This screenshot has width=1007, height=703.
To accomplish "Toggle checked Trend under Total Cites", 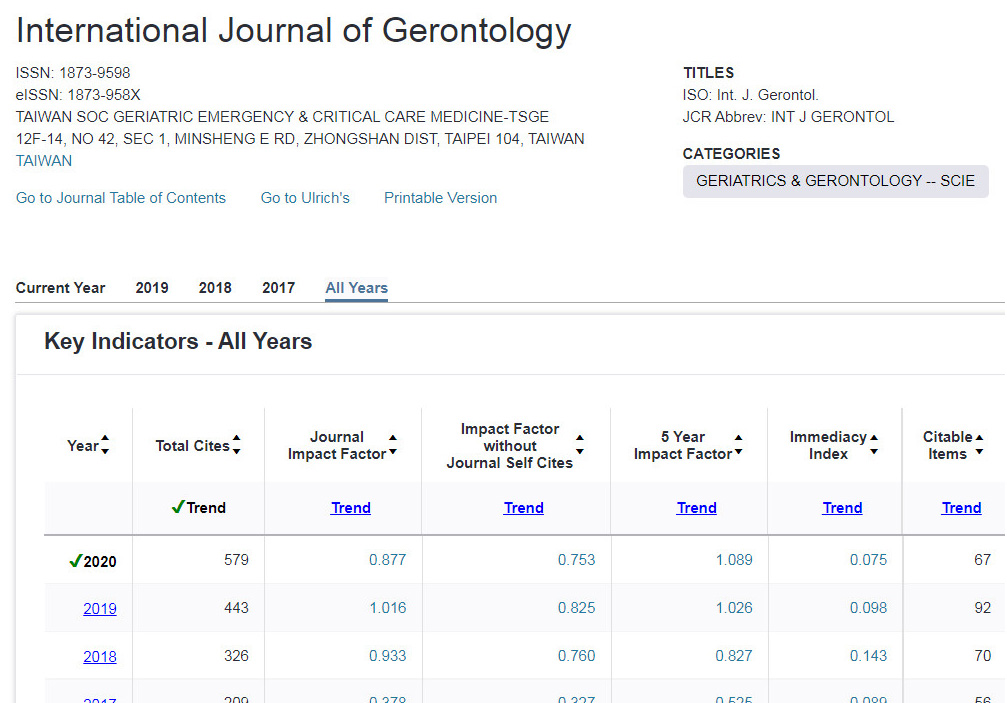I will click(x=198, y=508).
